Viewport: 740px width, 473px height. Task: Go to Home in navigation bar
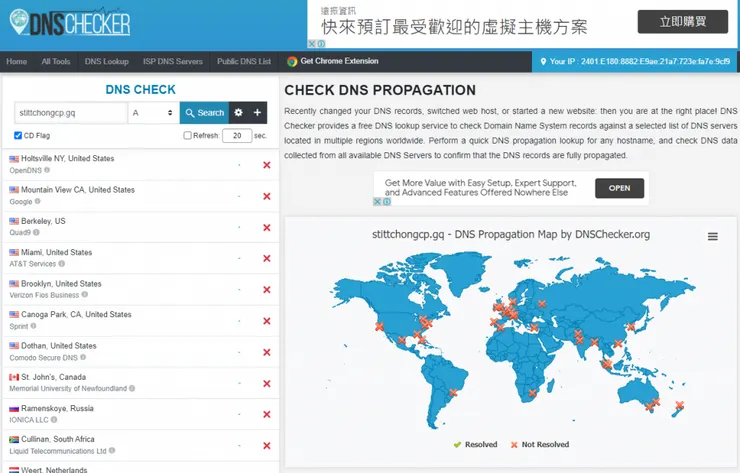click(x=17, y=61)
